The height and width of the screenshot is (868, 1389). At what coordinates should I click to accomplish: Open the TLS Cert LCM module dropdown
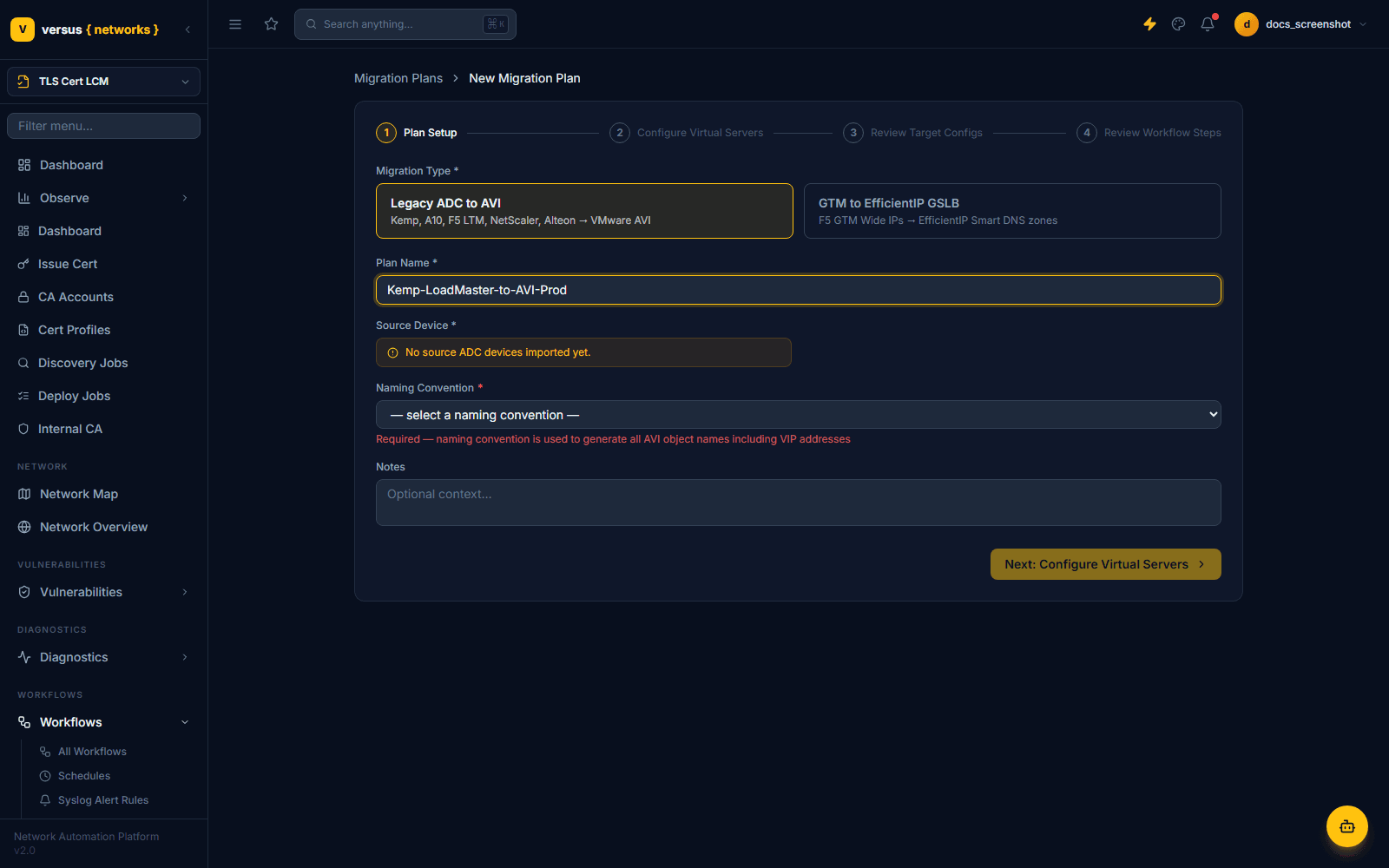point(103,82)
